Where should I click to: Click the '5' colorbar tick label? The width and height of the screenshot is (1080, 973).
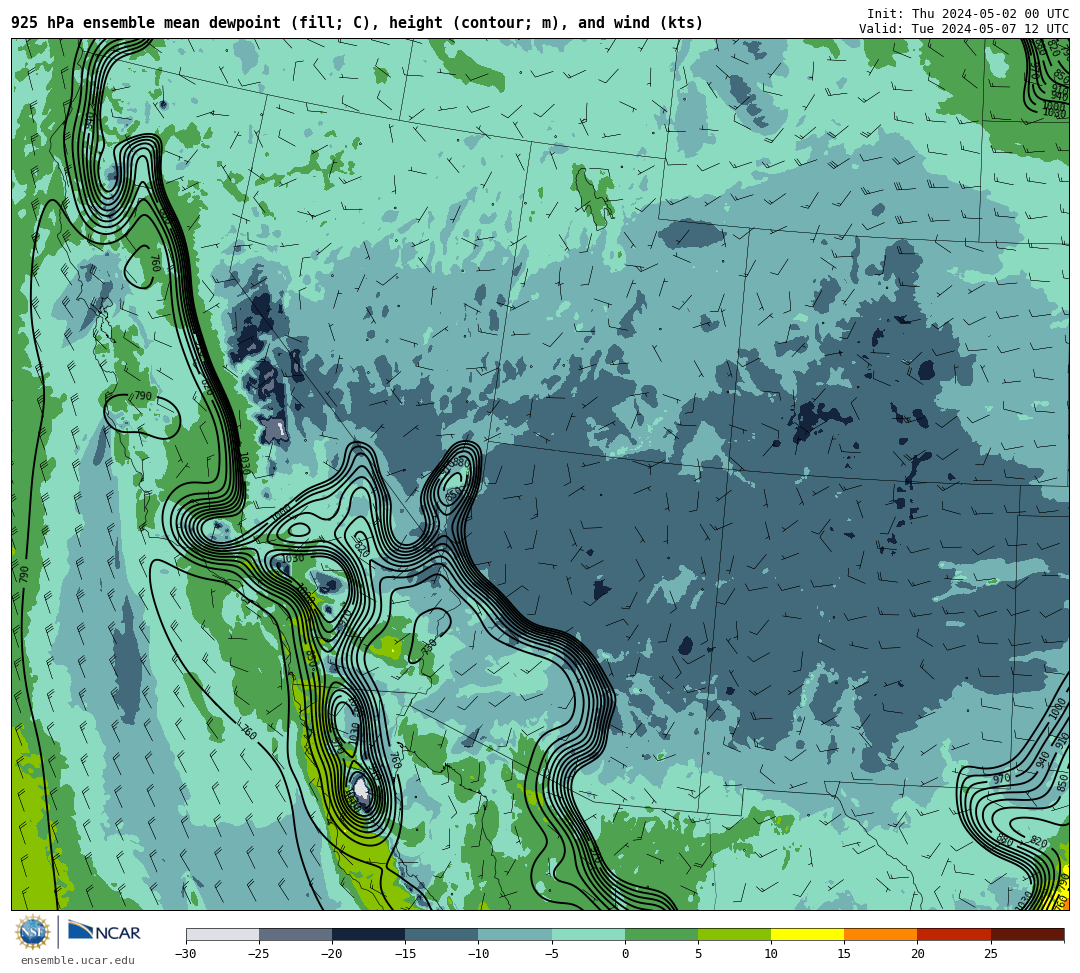pos(698,954)
